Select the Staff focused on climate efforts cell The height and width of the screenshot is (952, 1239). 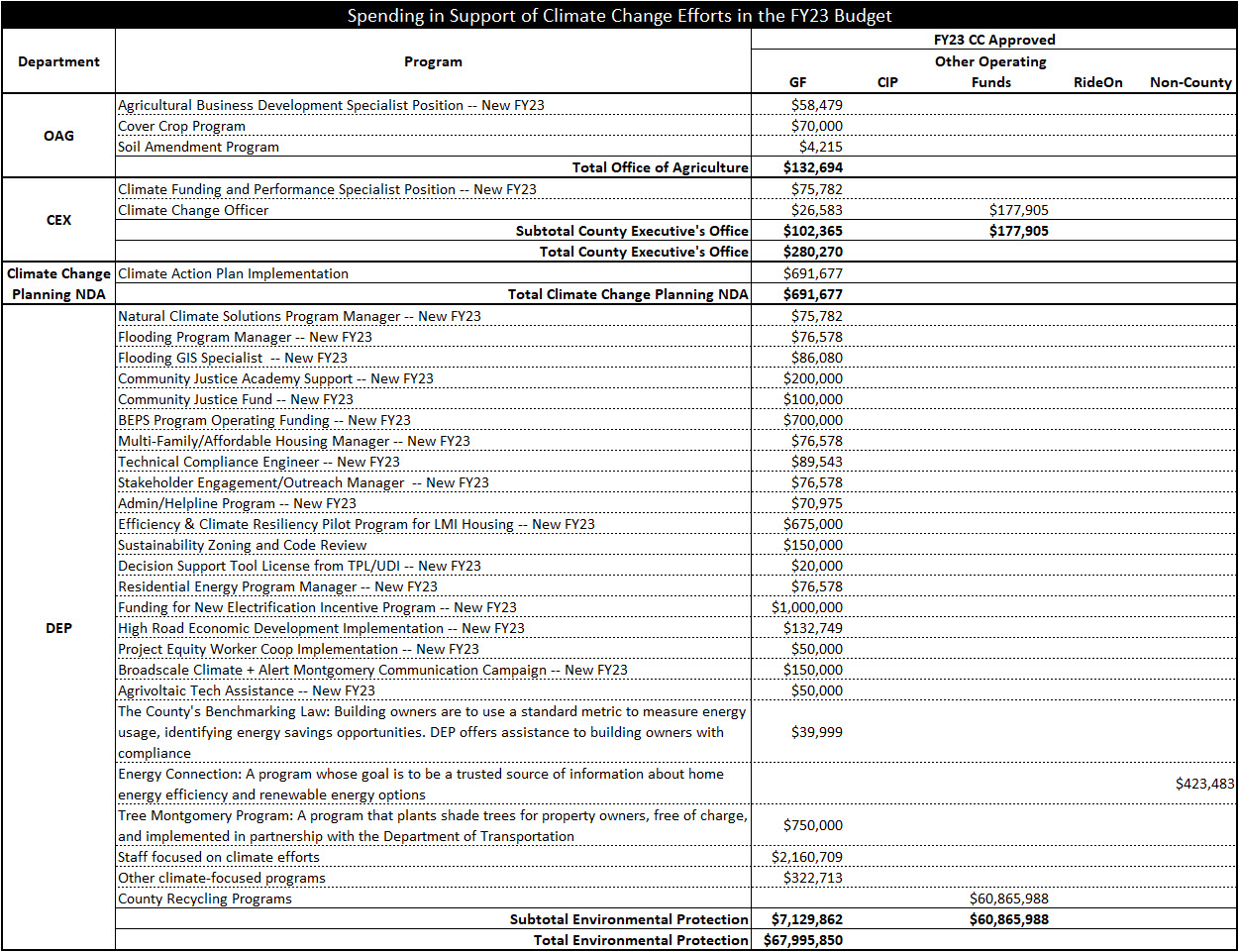[x=219, y=857]
